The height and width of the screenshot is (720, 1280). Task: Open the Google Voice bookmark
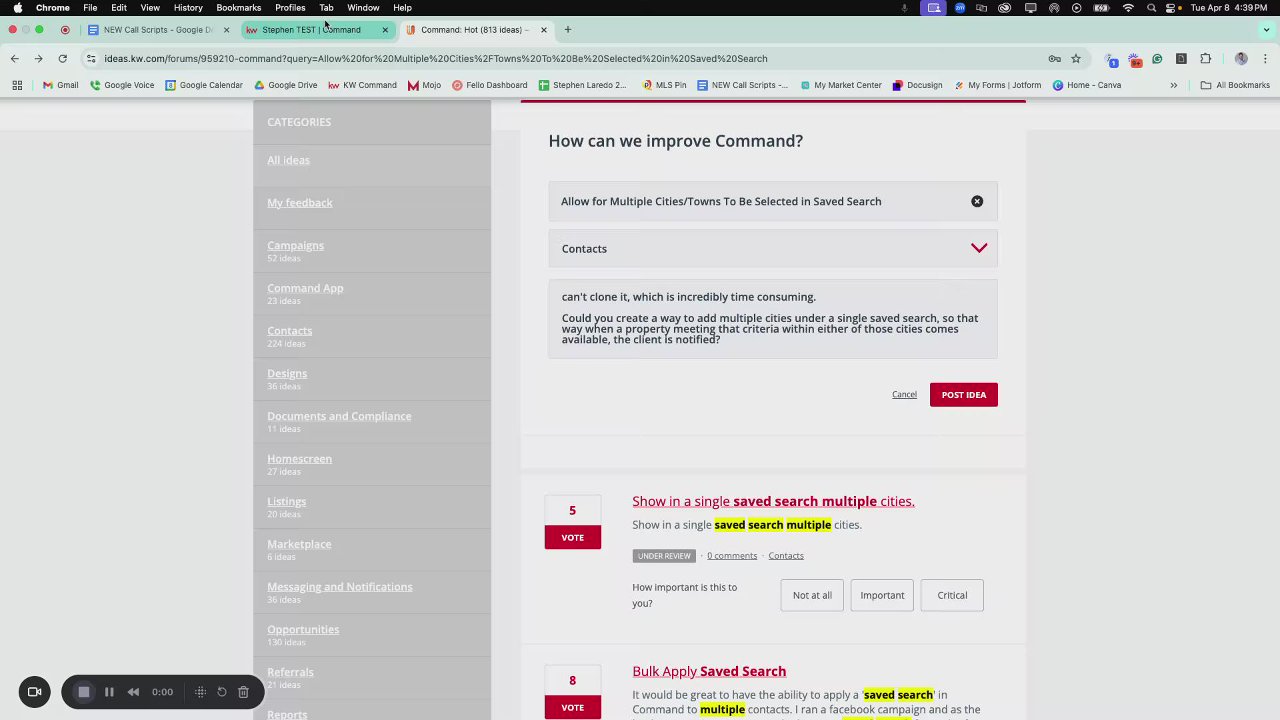click(x=122, y=85)
